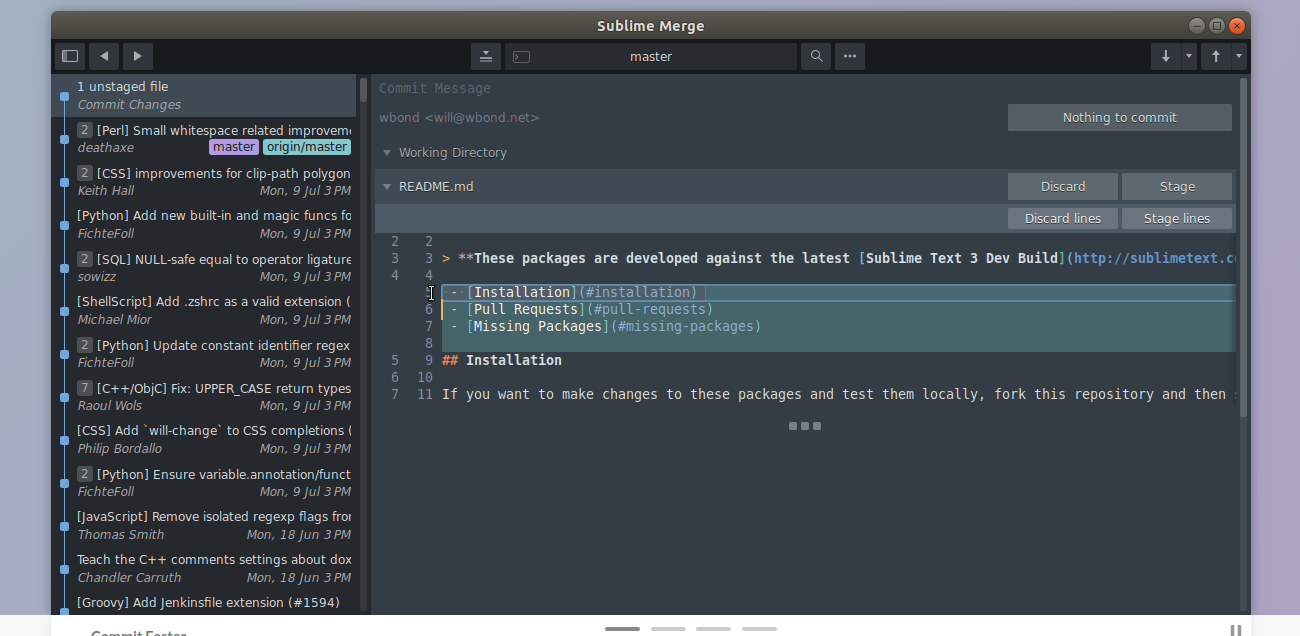Select CSS will-change completions commit
Image resolution: width=1300 pixels, height=636 pixels.
pos(205,439)
